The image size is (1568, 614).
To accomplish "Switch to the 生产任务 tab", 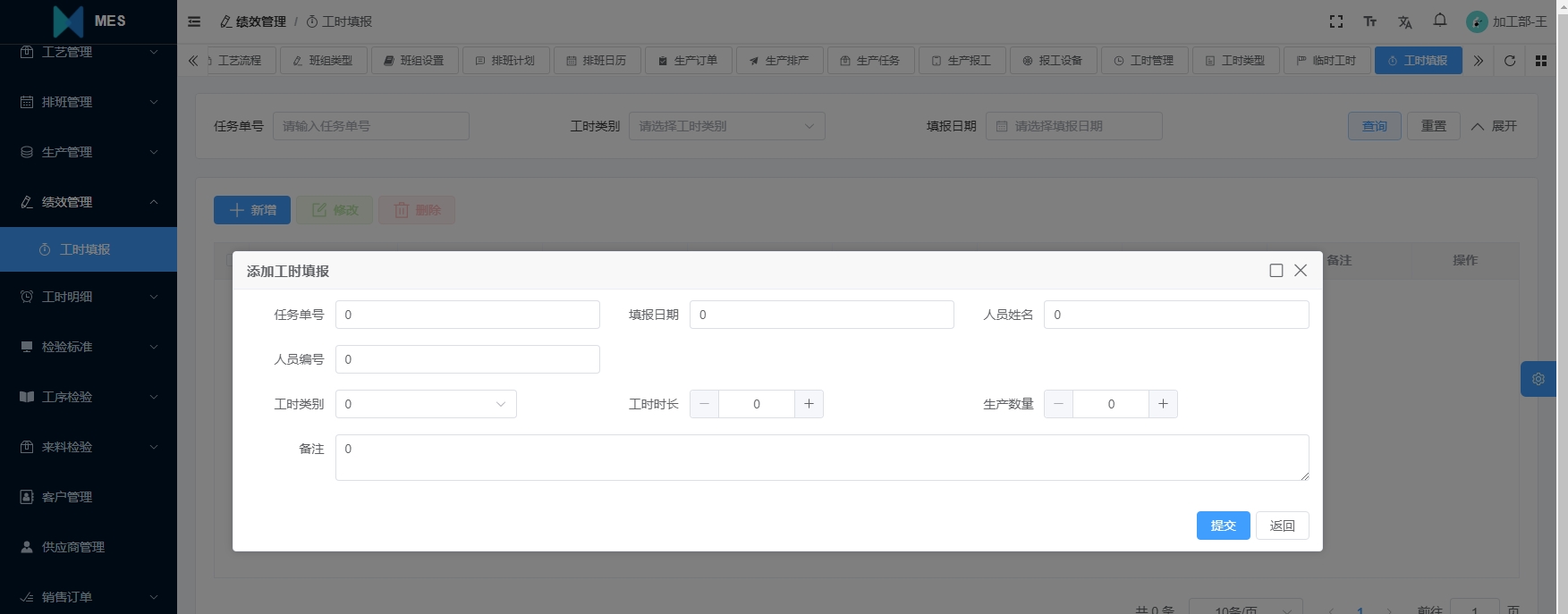I will tap(871, 61).
